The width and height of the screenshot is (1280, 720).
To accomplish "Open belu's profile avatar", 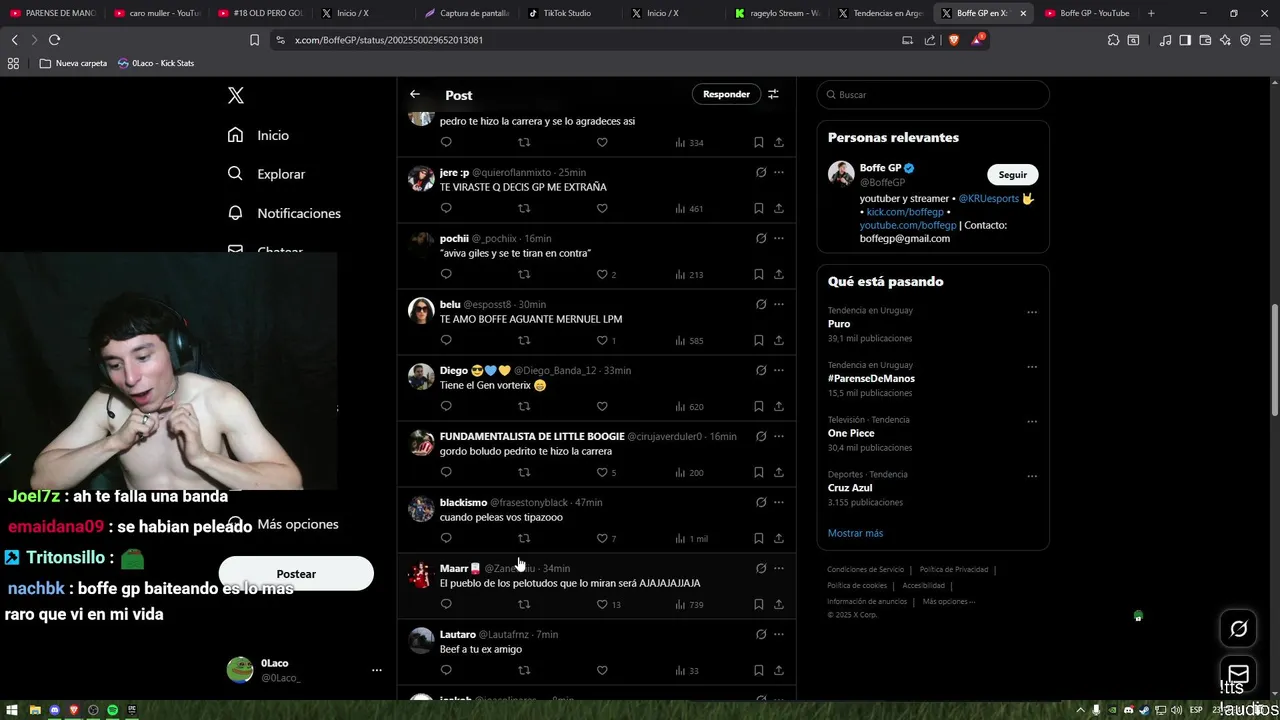I will tap(421, 310).
